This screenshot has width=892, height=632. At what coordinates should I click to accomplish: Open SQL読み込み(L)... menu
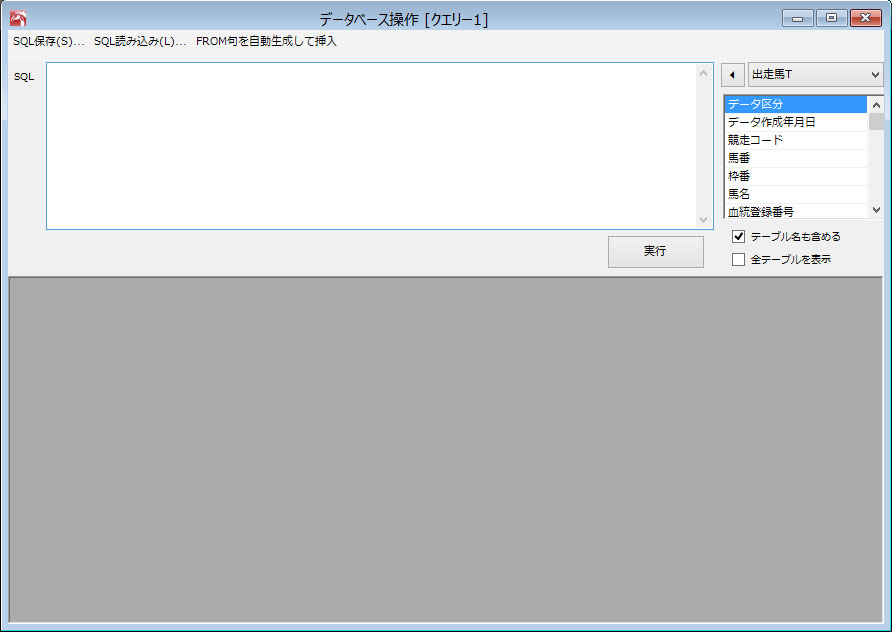pos(140,42)
